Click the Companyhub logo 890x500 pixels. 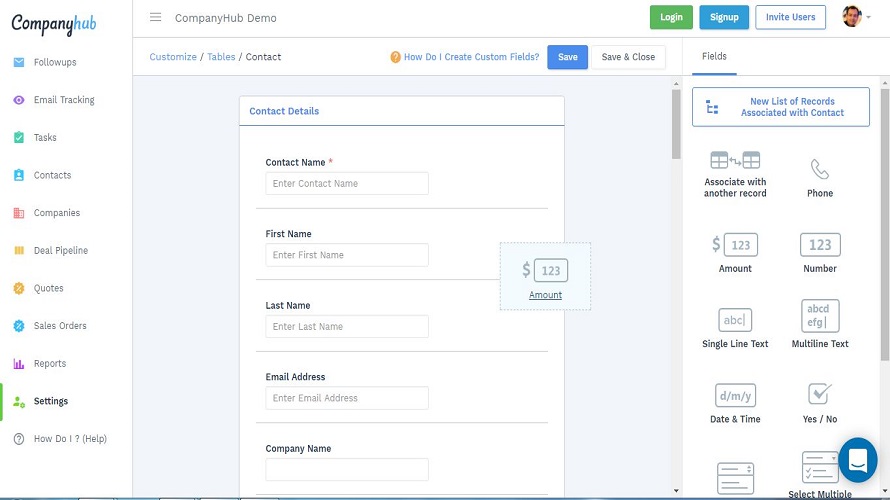click(x=54, y=24)
